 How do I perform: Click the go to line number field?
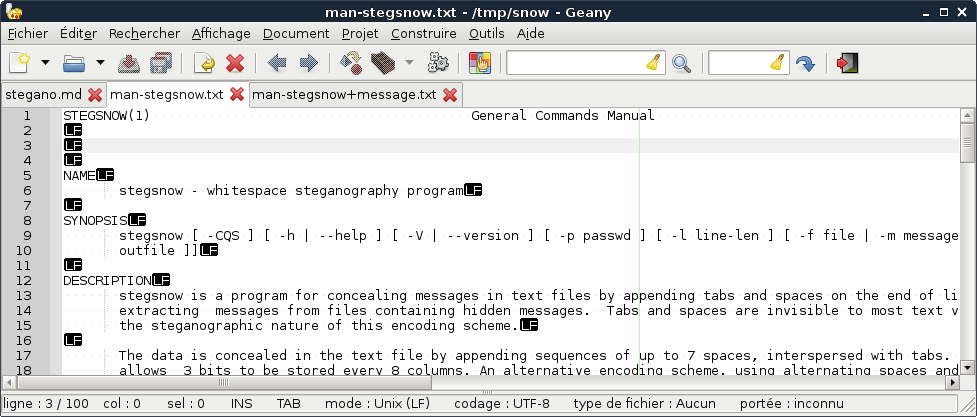coord(739,63)
